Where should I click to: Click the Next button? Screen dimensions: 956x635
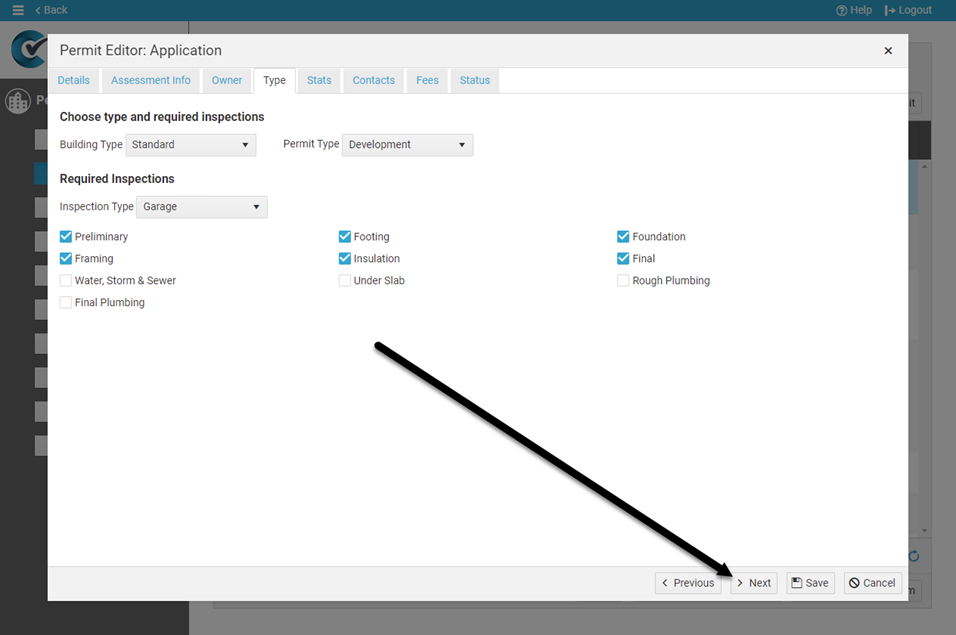[753, 583]
